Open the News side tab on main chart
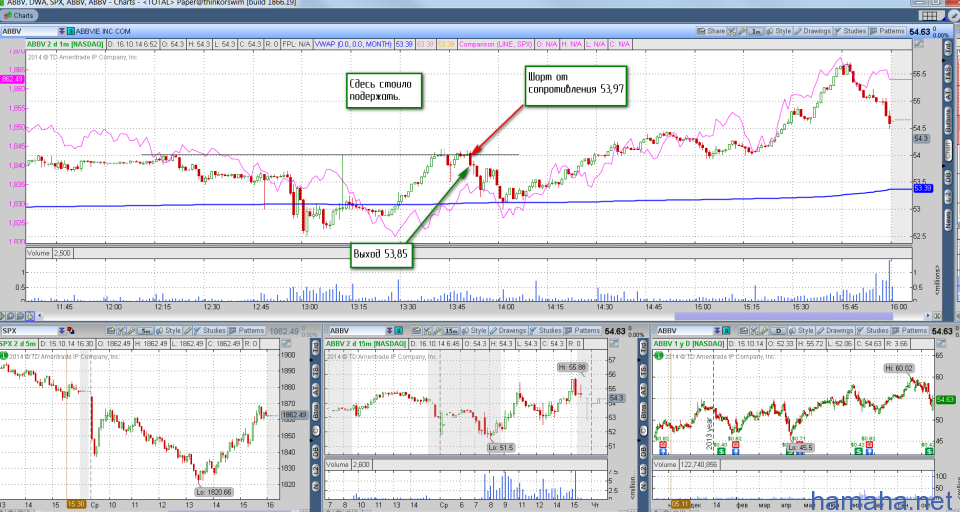This screenshot has width=960, height=512. (947, 220)
